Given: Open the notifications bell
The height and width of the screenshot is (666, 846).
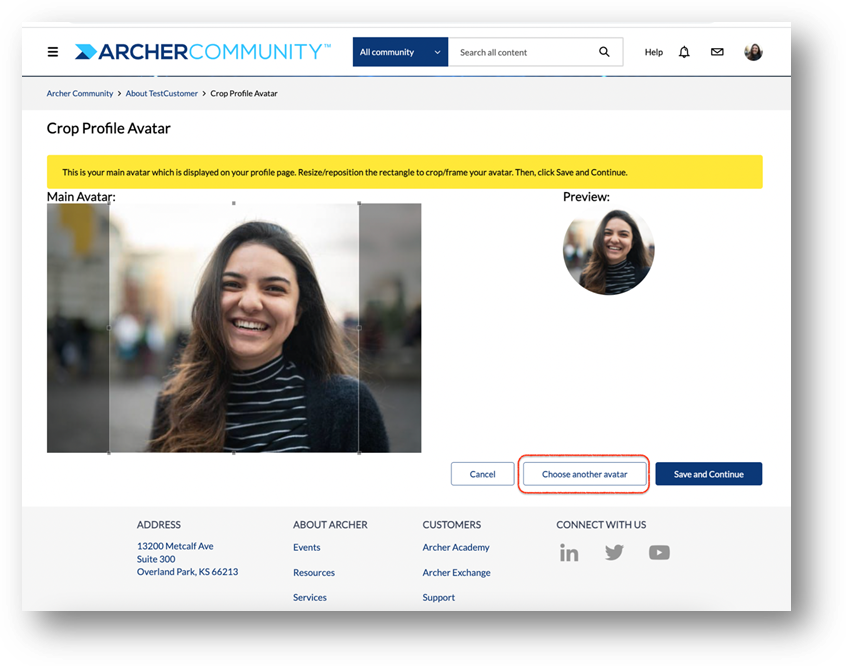Looking at the screenshot, I should [x=684, y=52].
